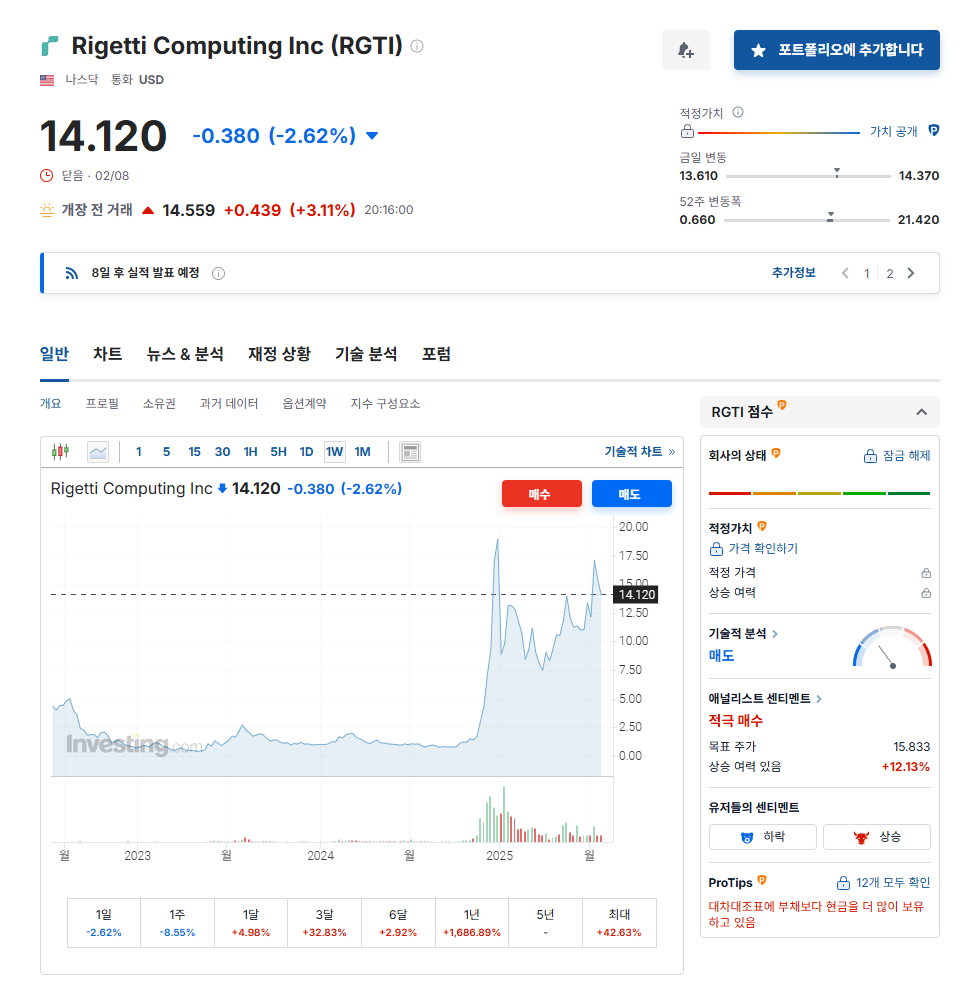Select 옵션계약 sub-tab
This screenshot has height=984, width=968.
click(x=304, y=404)
